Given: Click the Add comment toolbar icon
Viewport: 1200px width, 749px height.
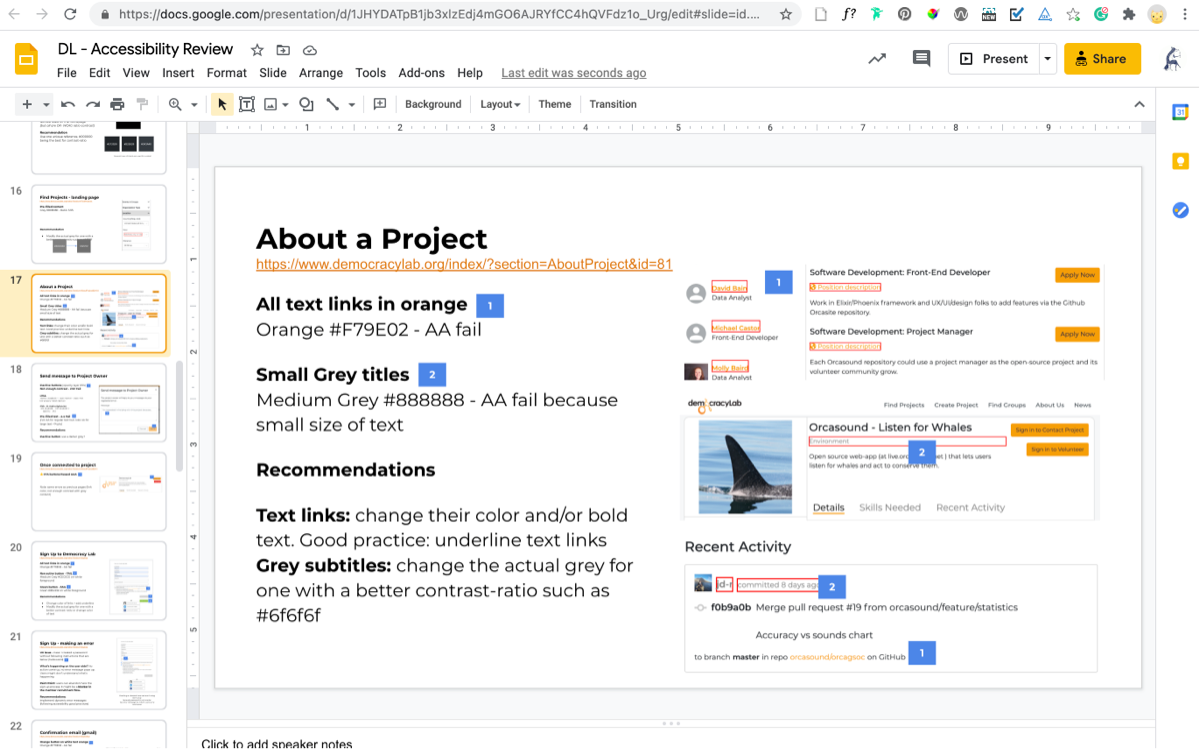Looking at the screenshot, I should tap(380, 104).
